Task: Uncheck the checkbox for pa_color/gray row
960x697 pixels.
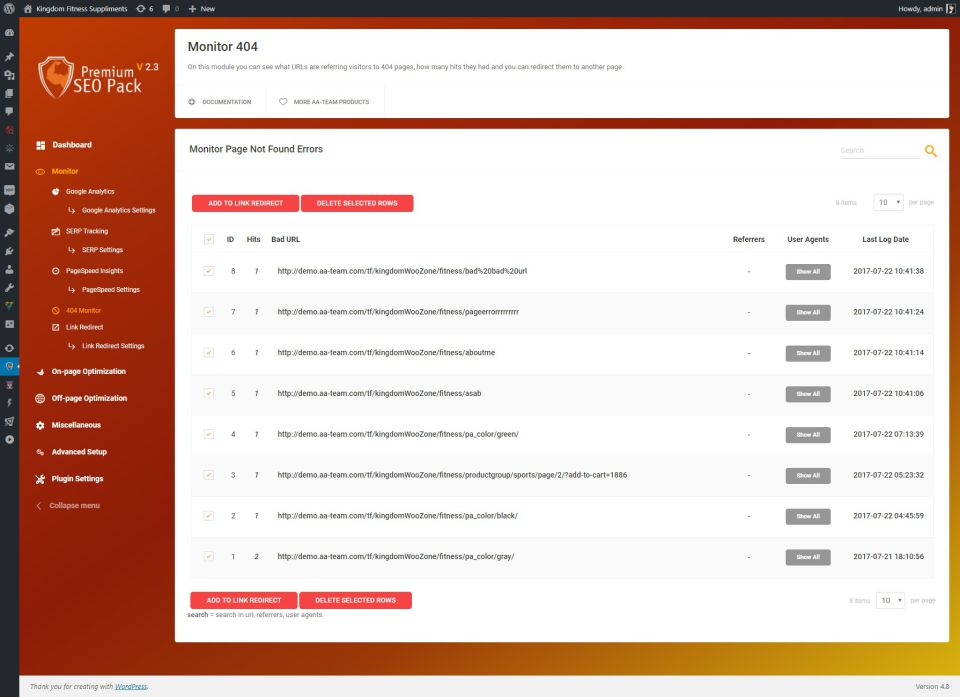Action: point(209,556)
